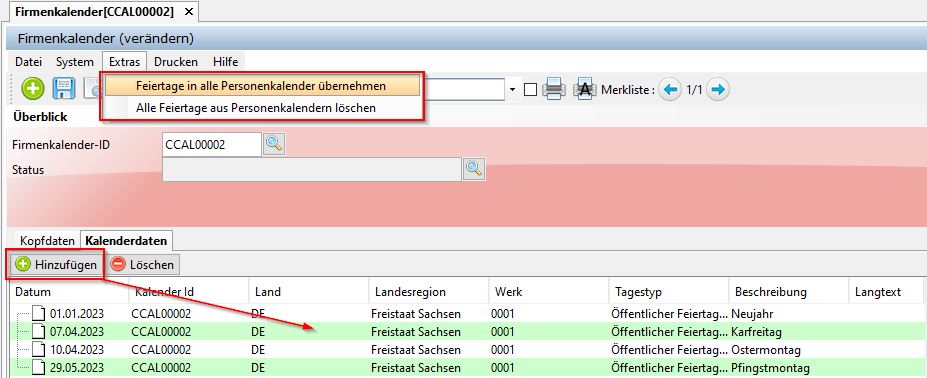Image resolution: width=927 pixels, height=378 pixels.
Task: Click document icon of the 29.05.2023 row
Action: 38,367
